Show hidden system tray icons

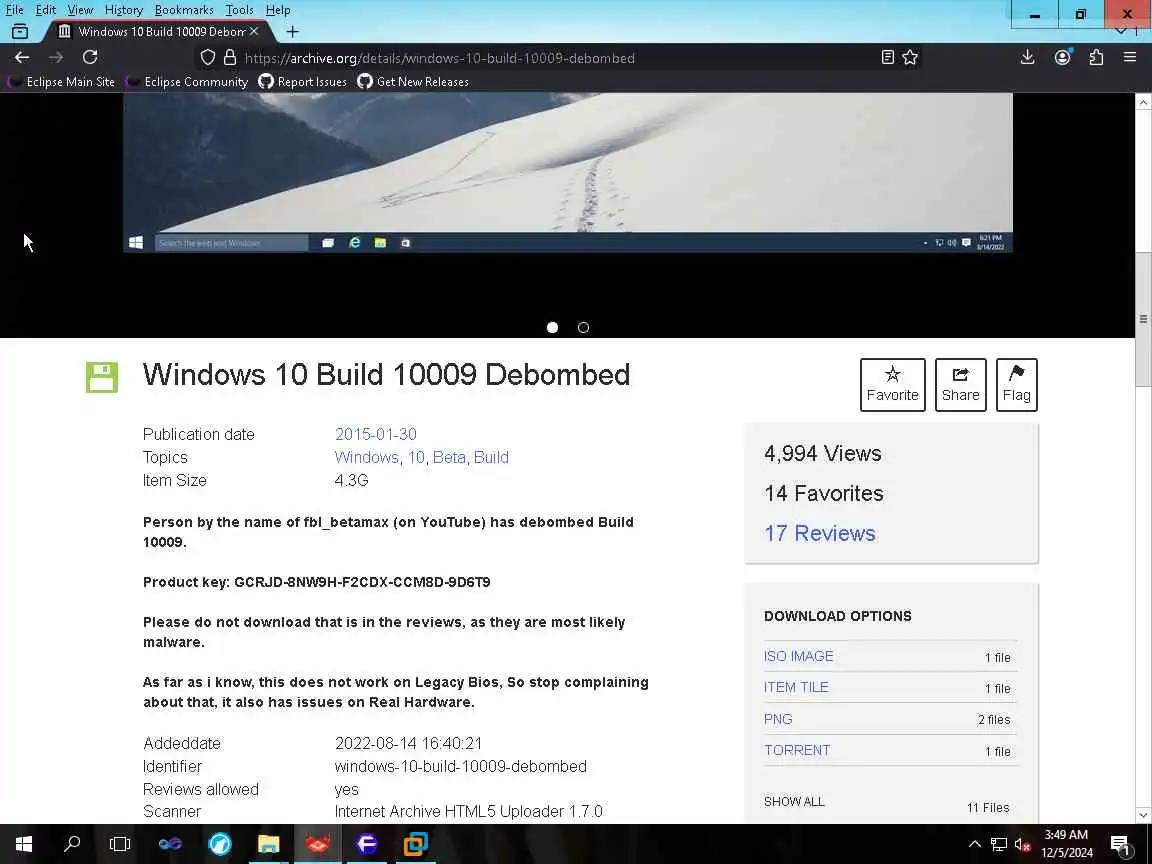(x=975, y=844)
